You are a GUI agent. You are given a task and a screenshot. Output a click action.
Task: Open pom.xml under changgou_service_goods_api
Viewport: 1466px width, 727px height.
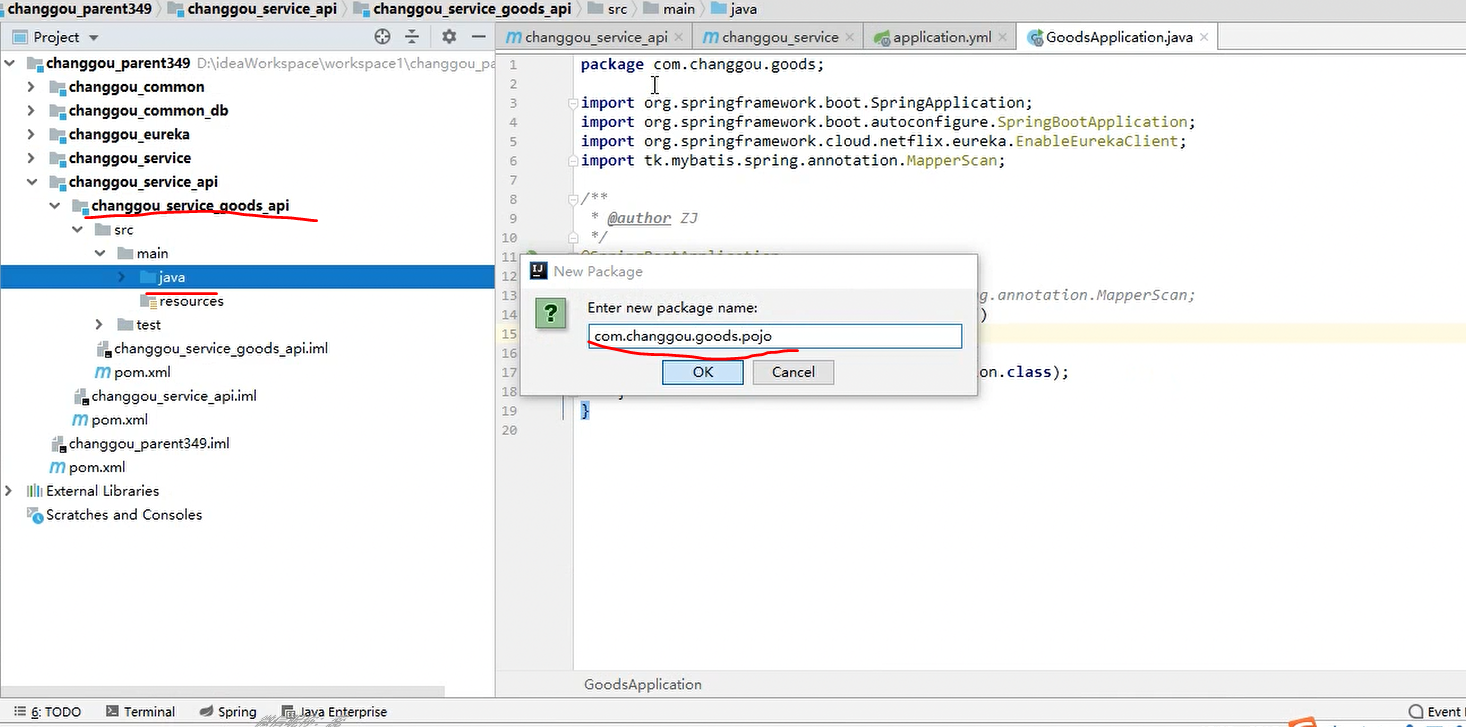point(143,372)
